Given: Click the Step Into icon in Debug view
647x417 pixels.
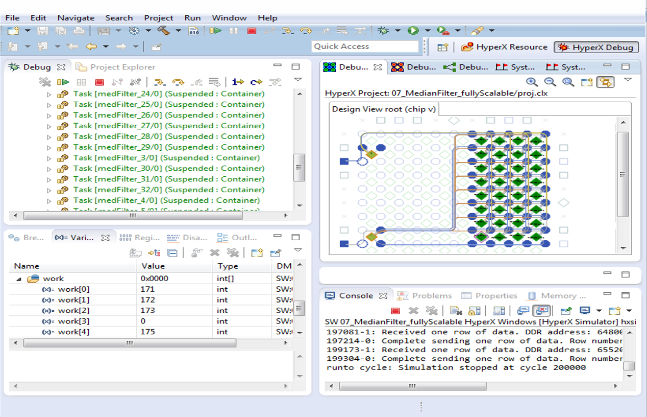Looking at the screenshot, I should (160, 82).
